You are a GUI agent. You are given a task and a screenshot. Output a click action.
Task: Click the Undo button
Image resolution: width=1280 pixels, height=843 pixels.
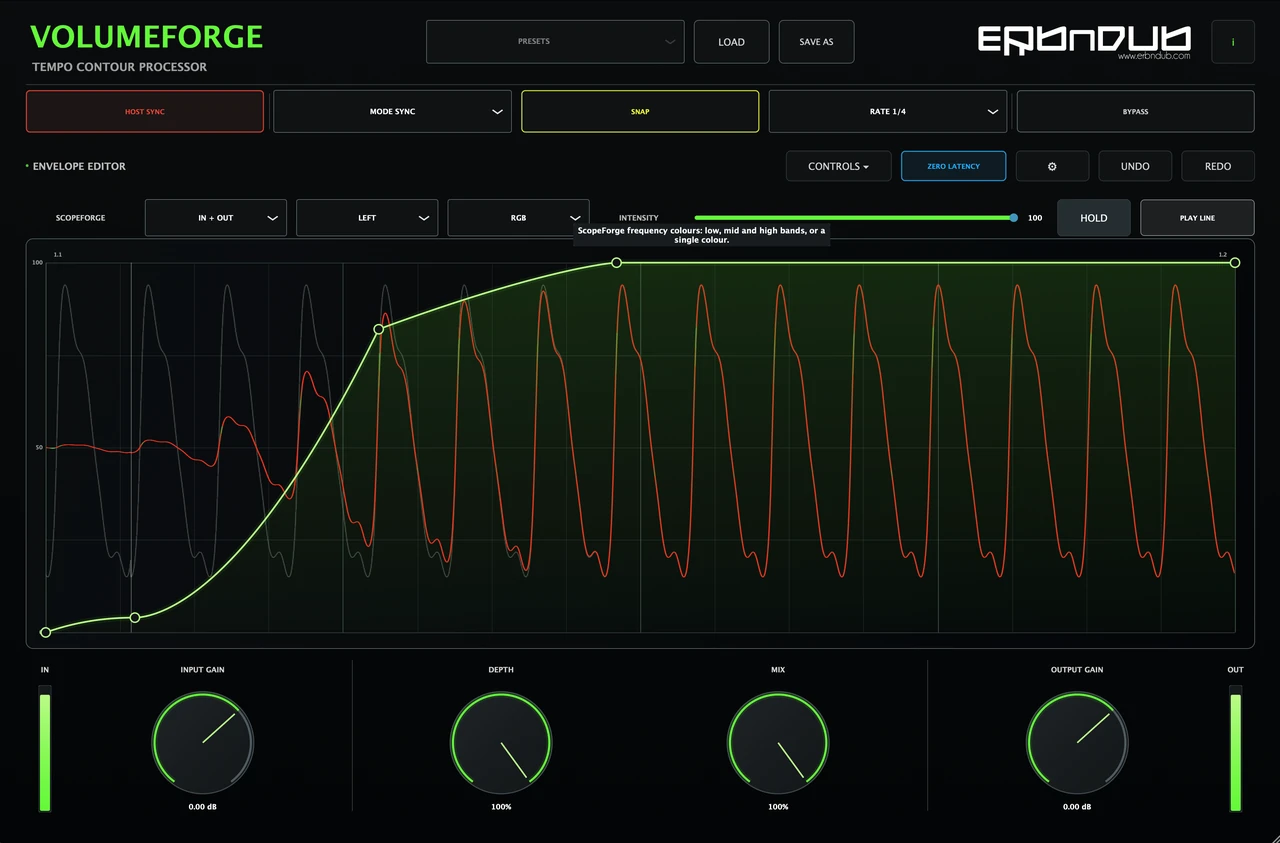(x=1135, y=166)
